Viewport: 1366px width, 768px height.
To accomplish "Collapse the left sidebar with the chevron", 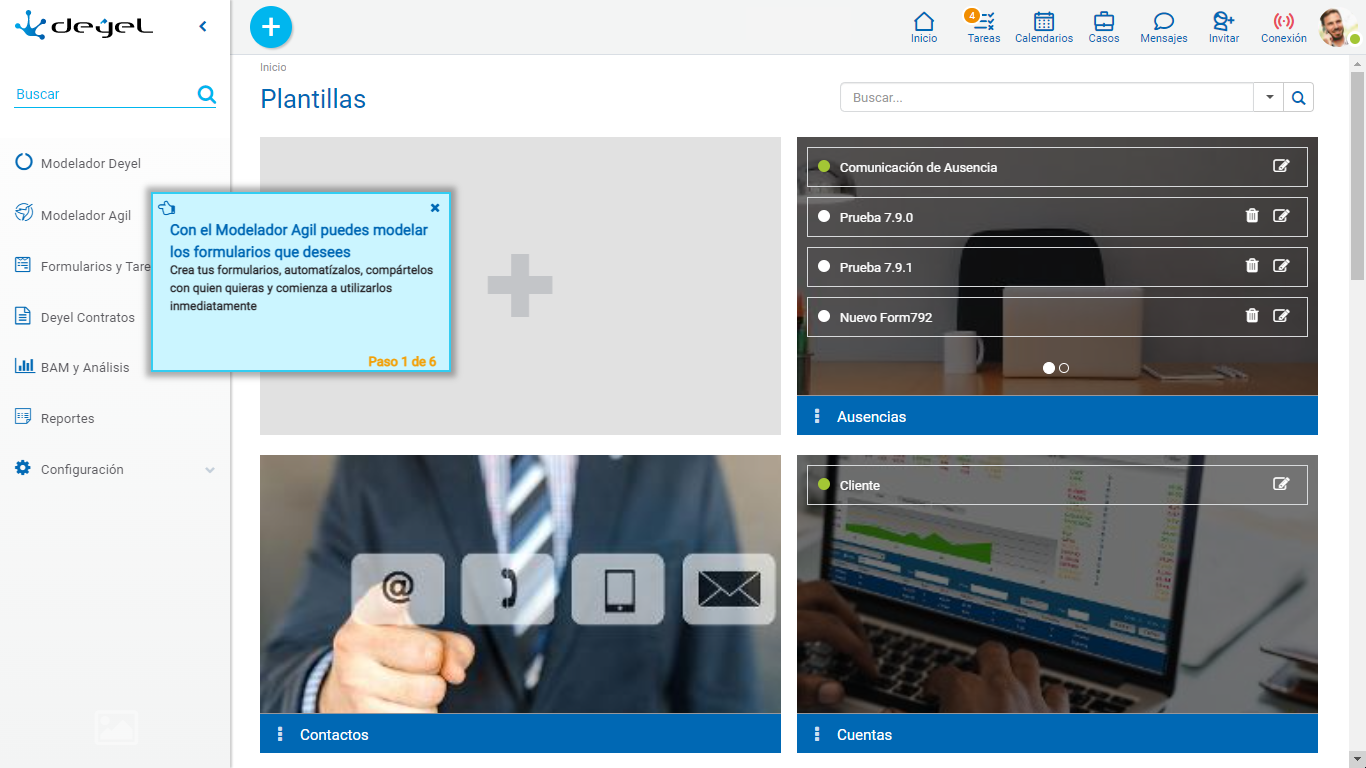I will 203,27.
